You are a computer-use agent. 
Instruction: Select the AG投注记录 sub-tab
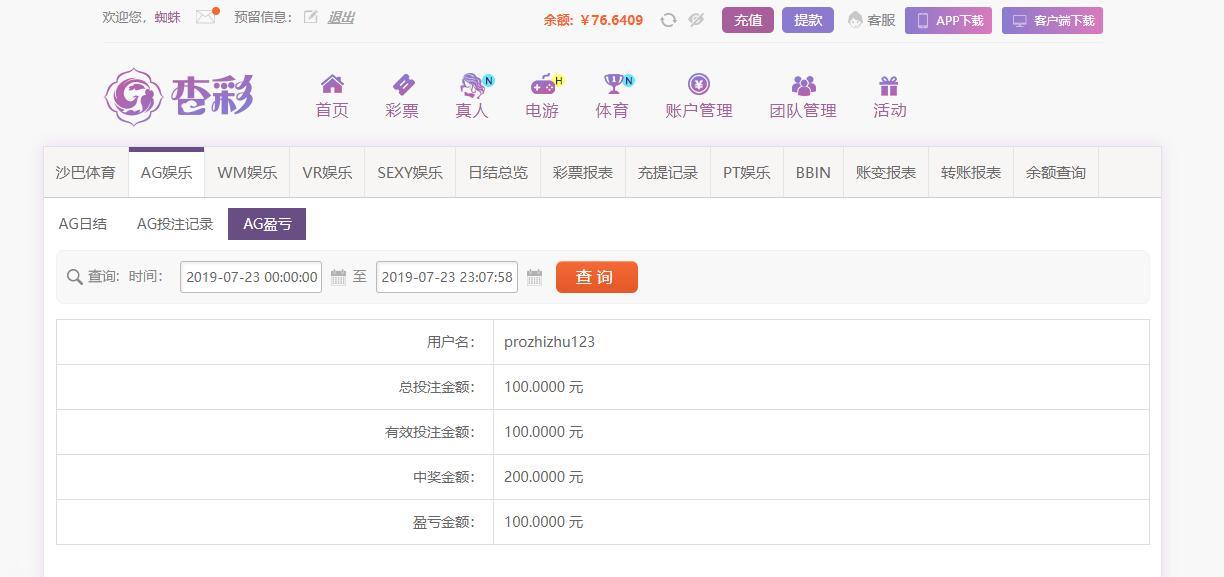click(x=175, y=224)
